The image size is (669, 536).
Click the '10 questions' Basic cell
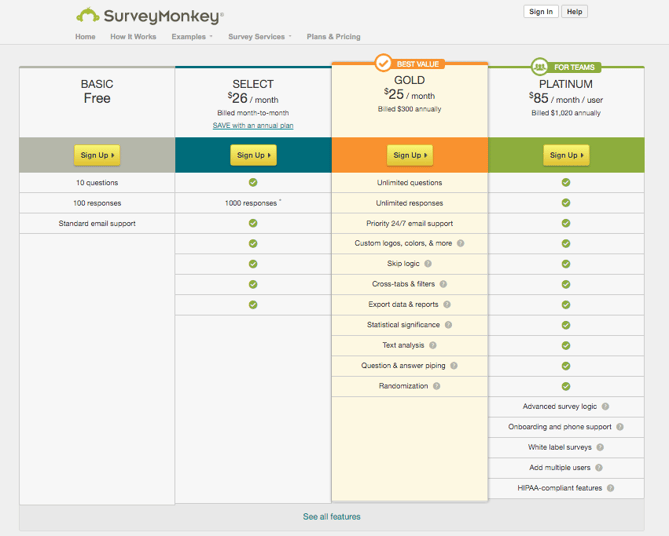click(97, 183)
